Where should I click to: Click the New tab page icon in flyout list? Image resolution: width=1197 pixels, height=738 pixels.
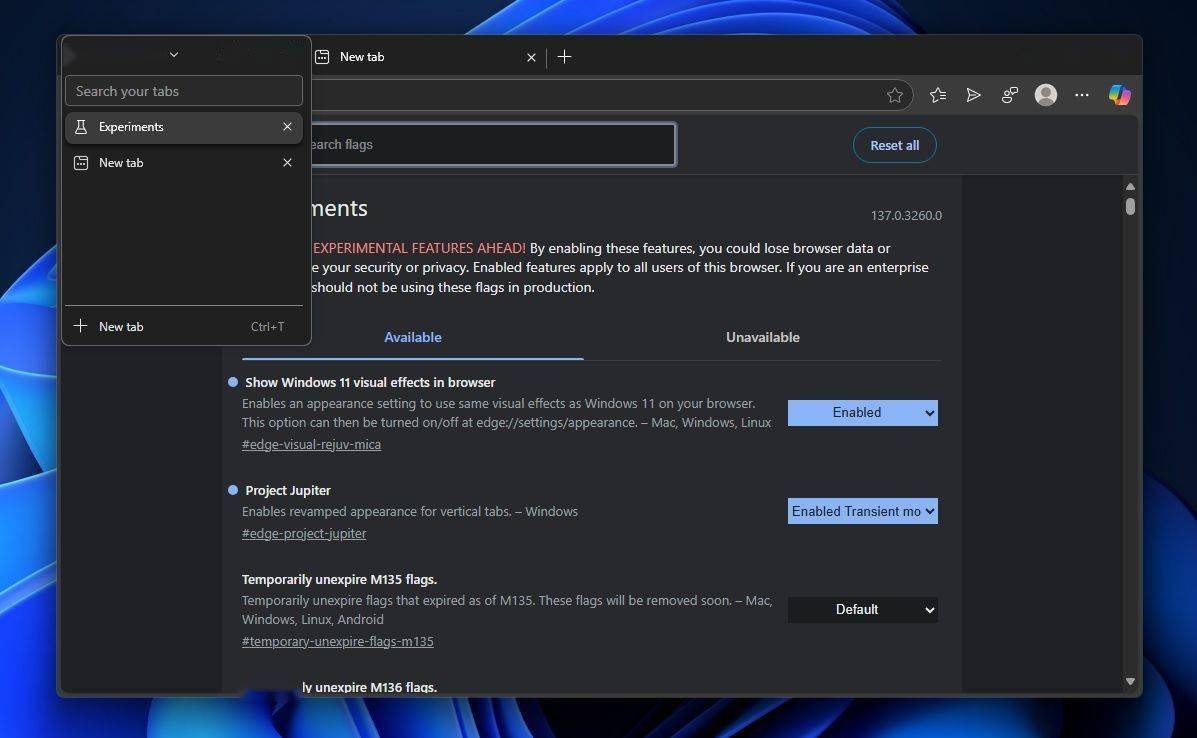(x=81, y=163)
